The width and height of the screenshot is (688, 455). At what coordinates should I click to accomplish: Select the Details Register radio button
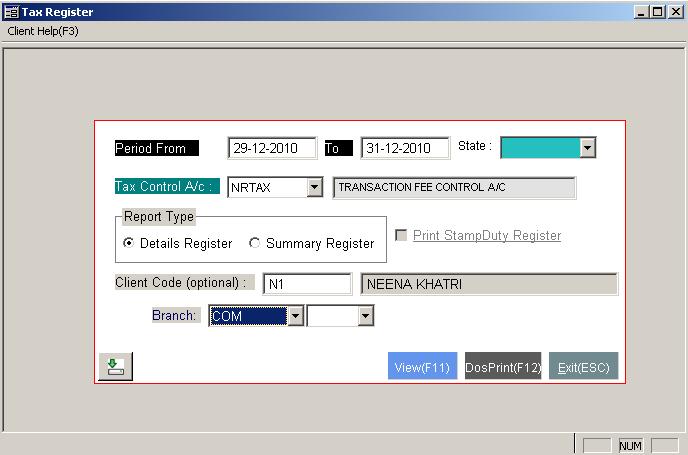[128, 243]
